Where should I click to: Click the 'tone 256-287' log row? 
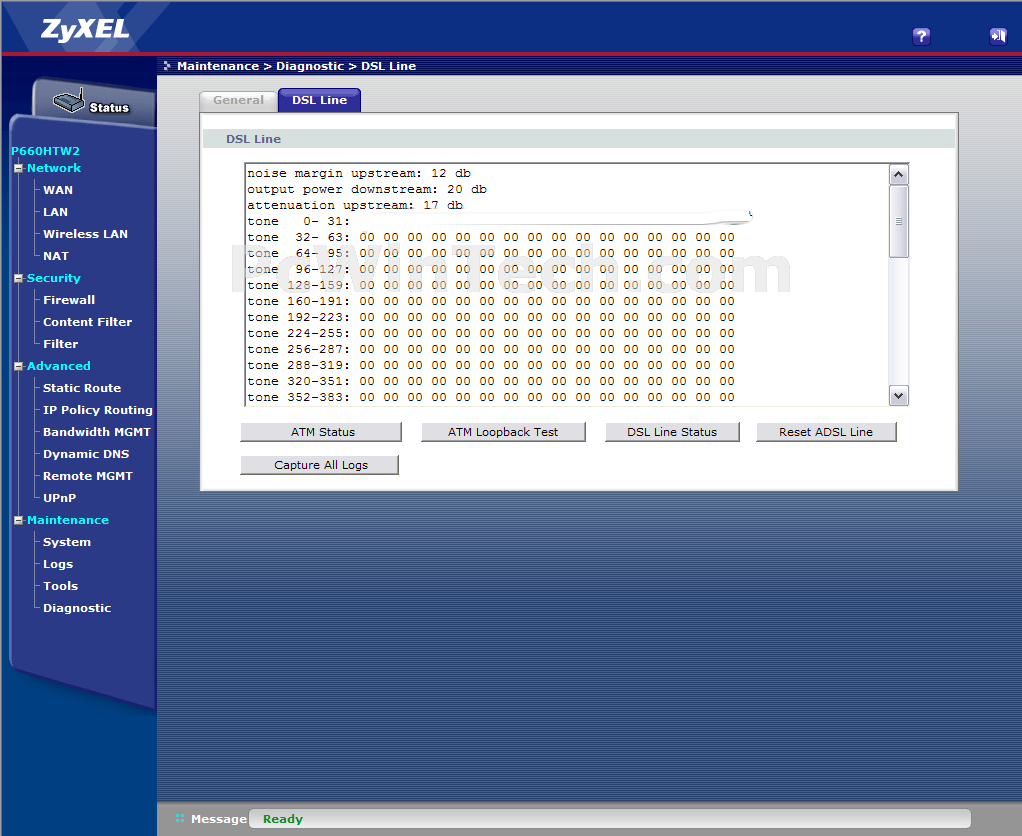(x=491, y=349)
